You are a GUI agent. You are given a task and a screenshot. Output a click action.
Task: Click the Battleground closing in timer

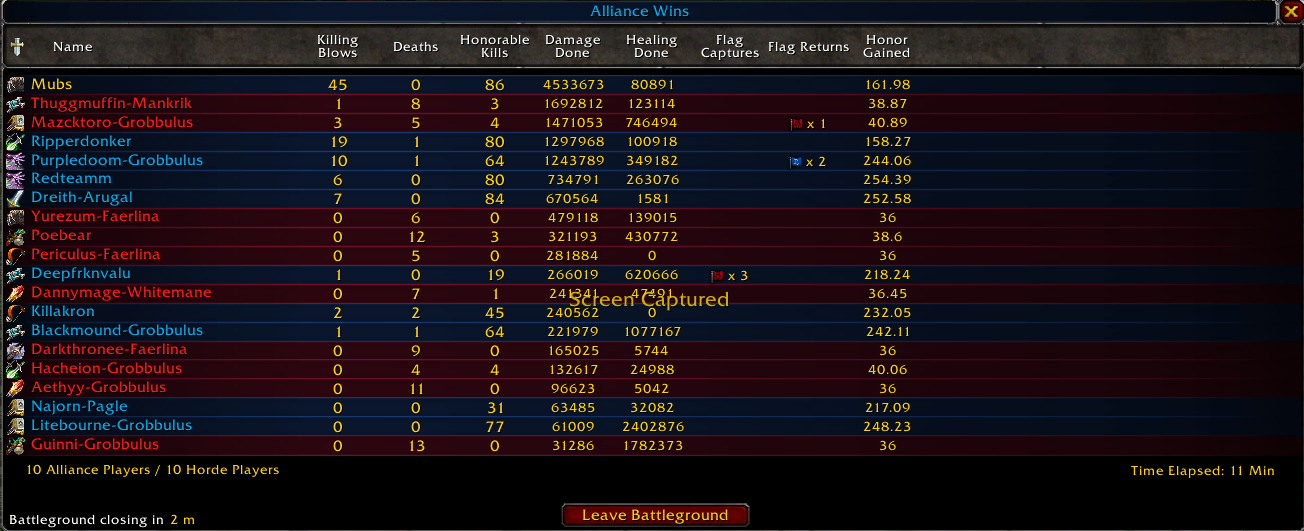(102, 520)
